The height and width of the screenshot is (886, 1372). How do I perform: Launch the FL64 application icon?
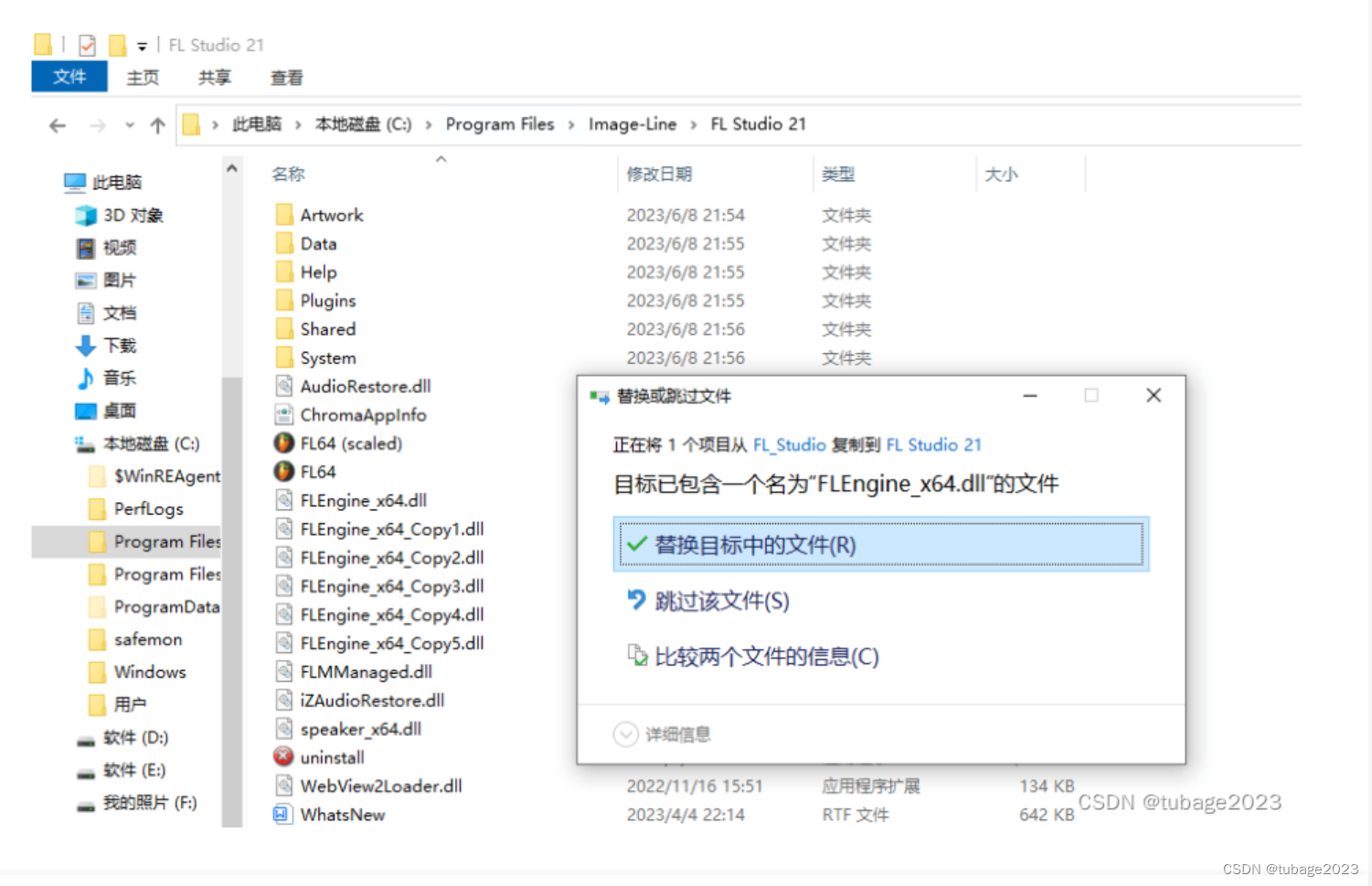(284, 472)
